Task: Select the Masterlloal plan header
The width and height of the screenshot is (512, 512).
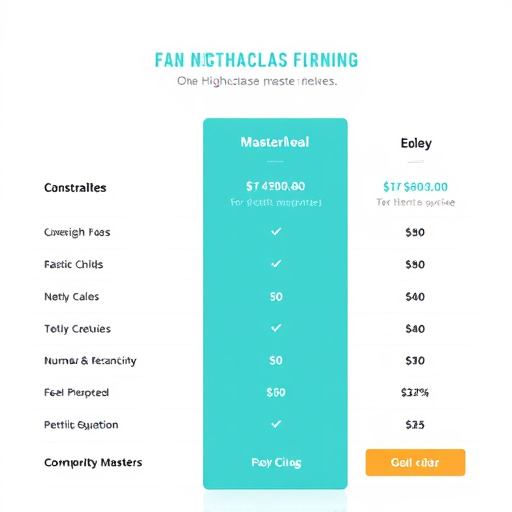Action: tap(275, 142)
